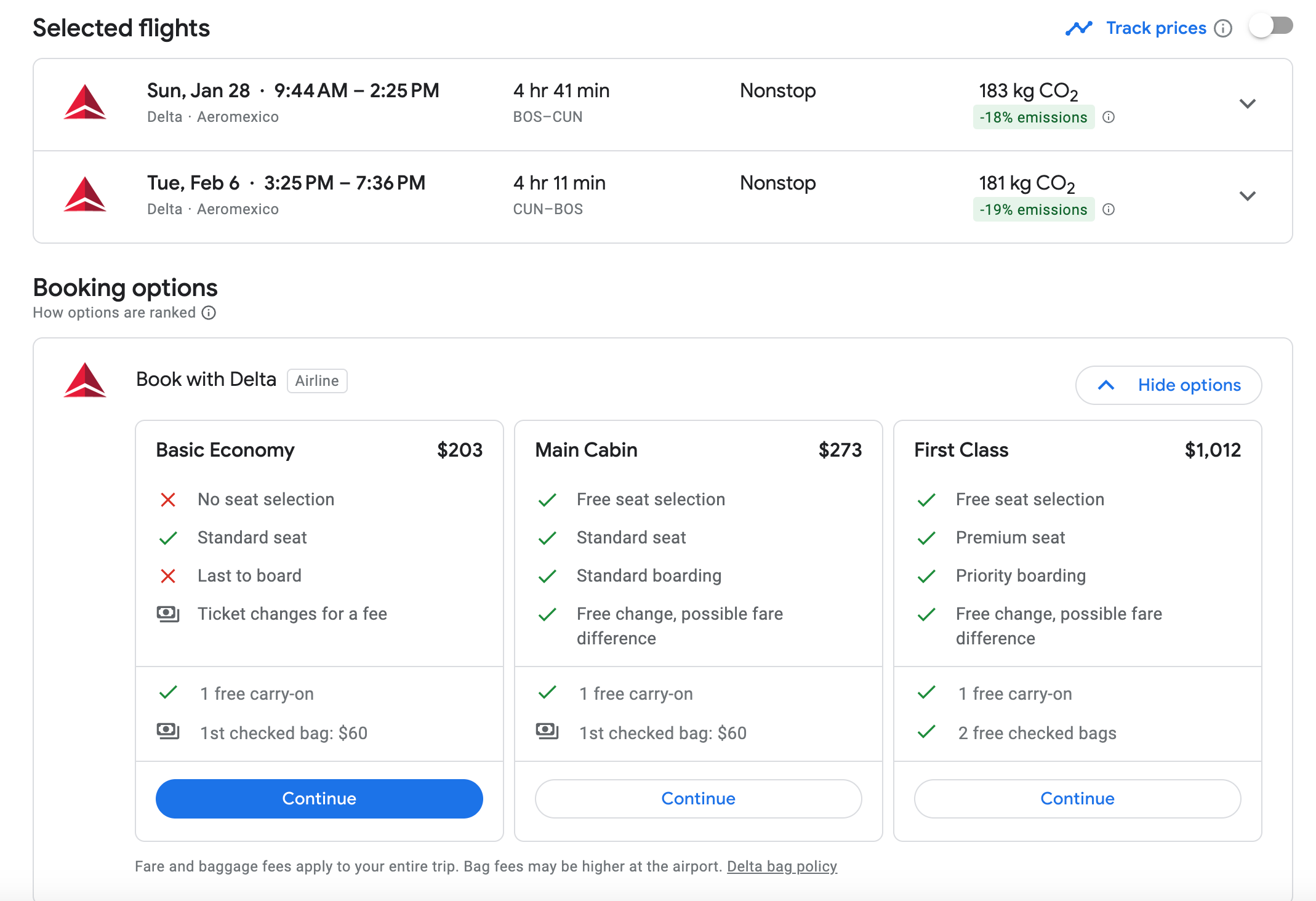Click the Track prices graph icon
The image size is (1316, 901).
pyautogui.click(x=1078, y=28)
